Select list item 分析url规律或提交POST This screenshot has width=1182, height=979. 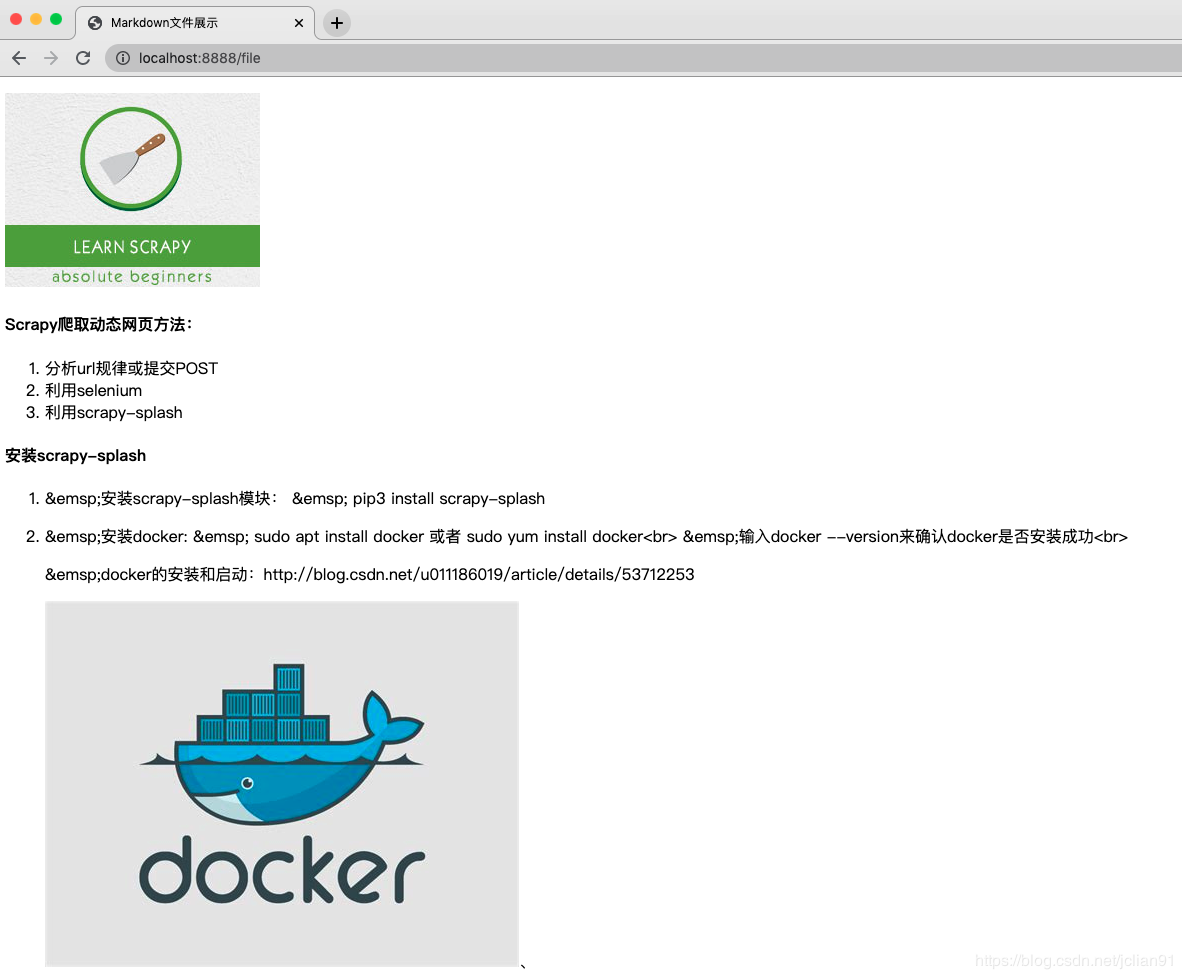131,369
